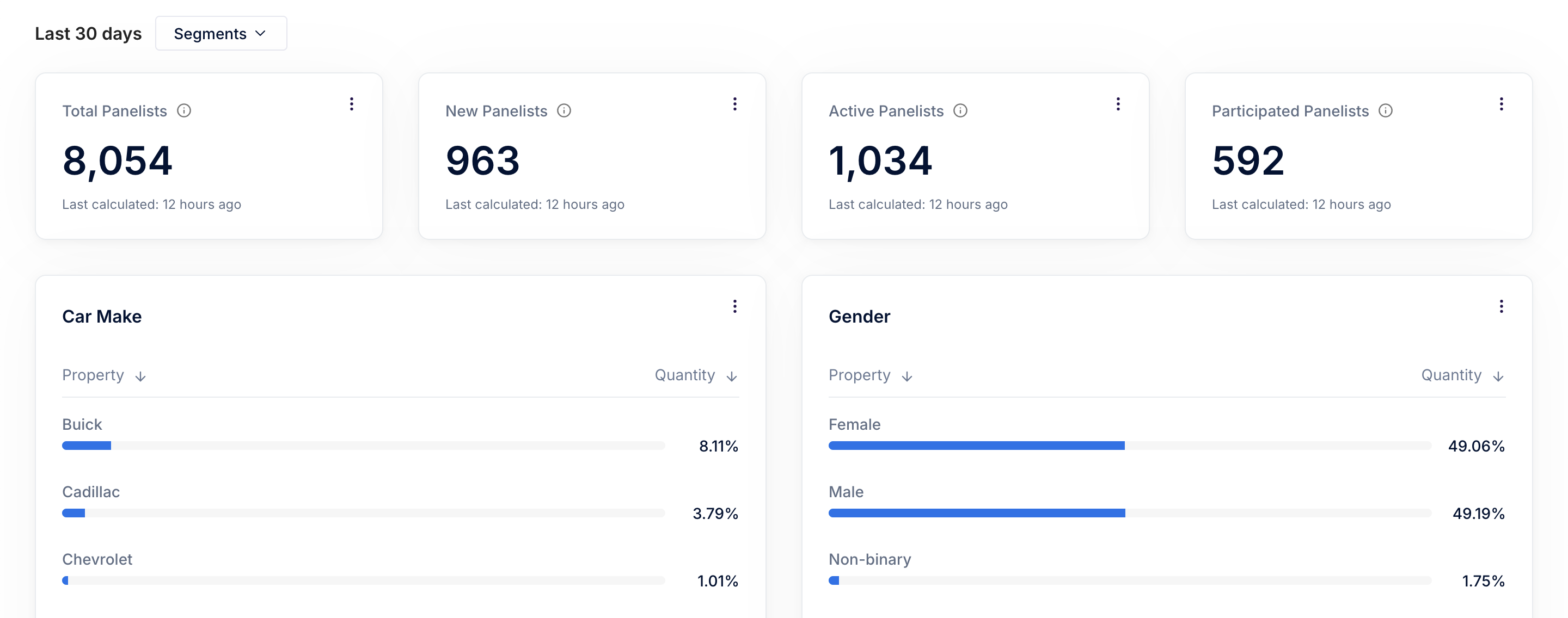The height and width of the screenshot is (618, 1568).
Task: Select the Gender heading
Action: coord(859,316)
